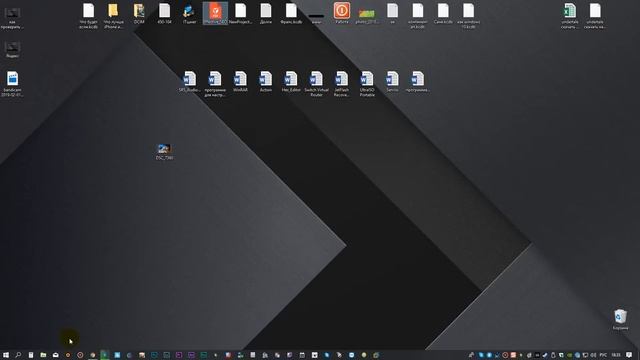
Task: Select the как windows 10.kcdb file
Action: pyautogui.click(x=468, y=16)
